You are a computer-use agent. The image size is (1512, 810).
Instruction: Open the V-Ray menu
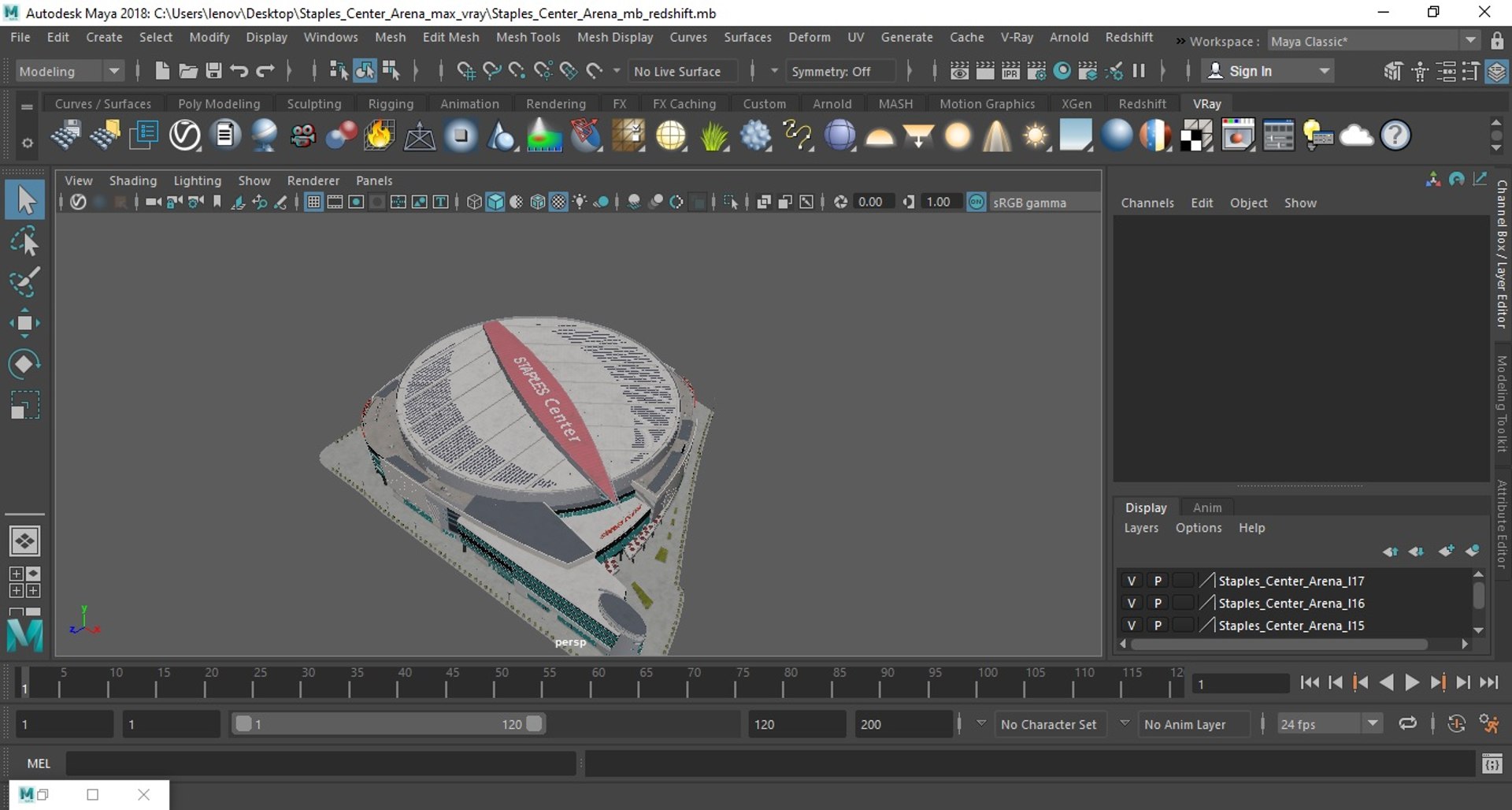[1016, 37]
